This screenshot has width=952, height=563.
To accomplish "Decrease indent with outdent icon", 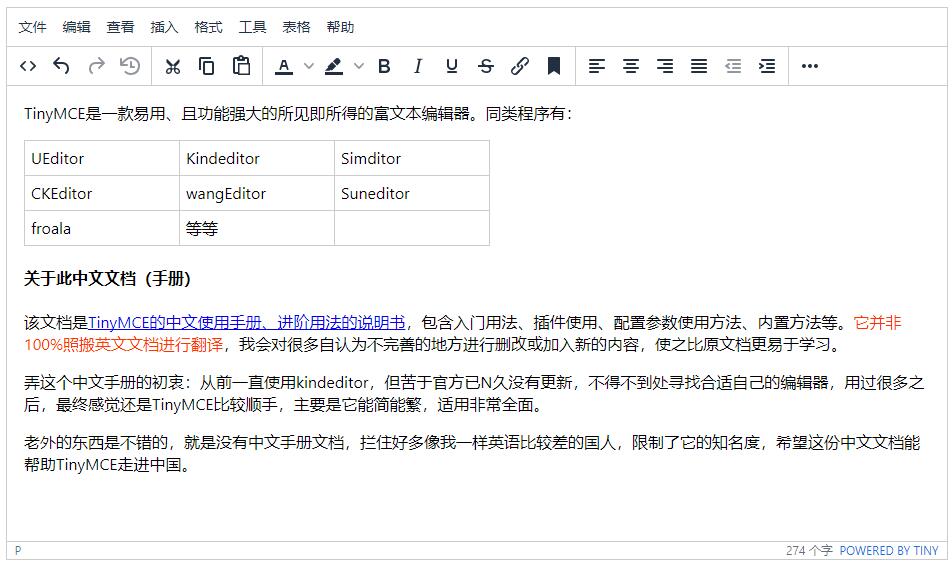I will (733, 66).
